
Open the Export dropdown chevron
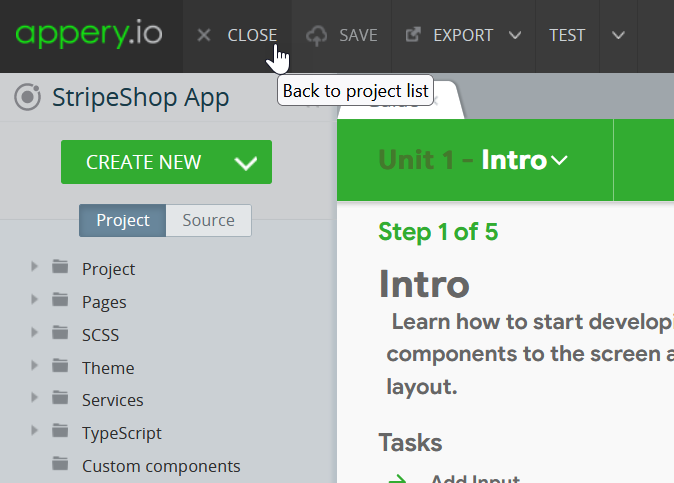[515, 35]
